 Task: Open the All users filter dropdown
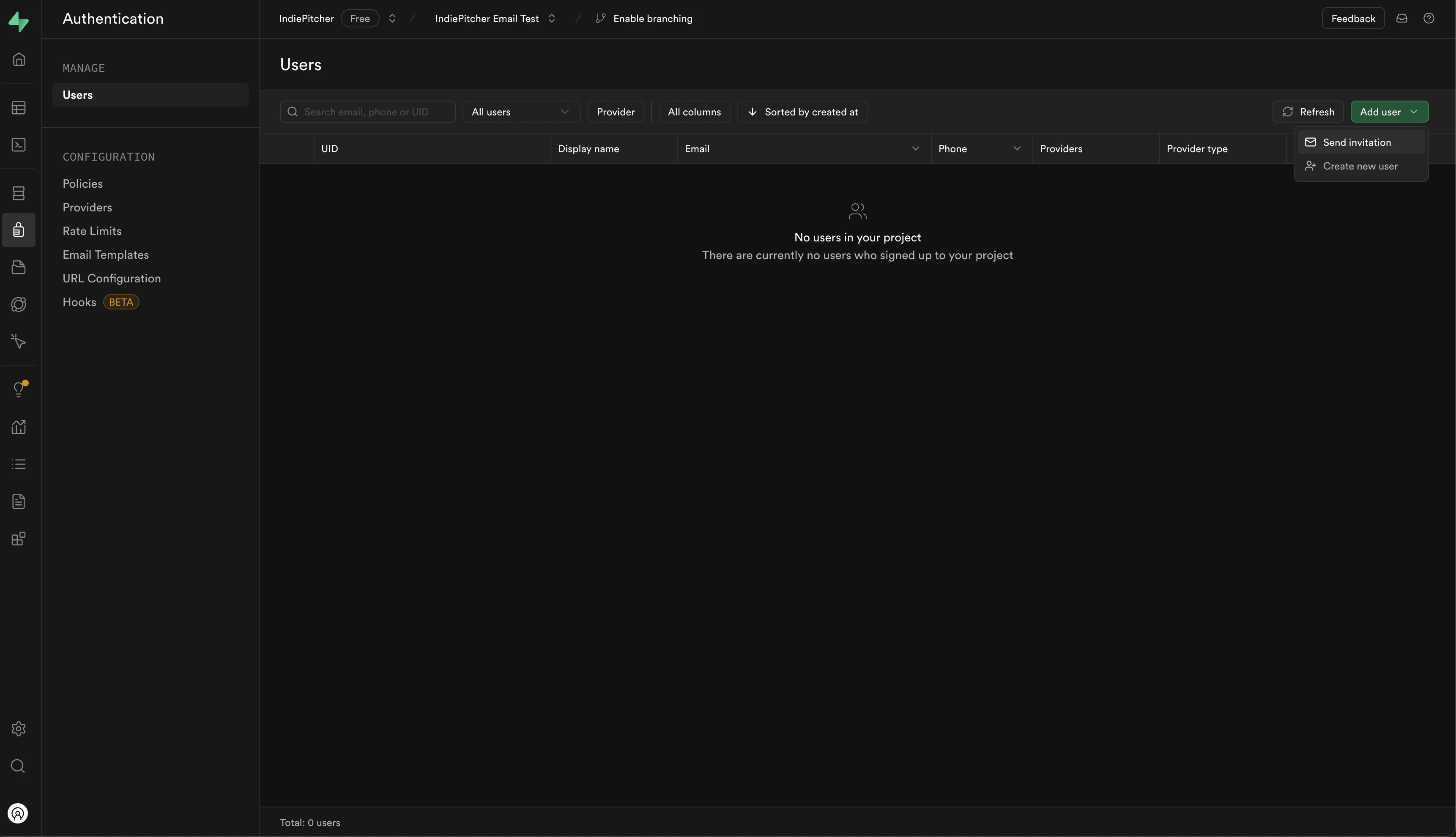pyautogui.click(x=521, y=112)
